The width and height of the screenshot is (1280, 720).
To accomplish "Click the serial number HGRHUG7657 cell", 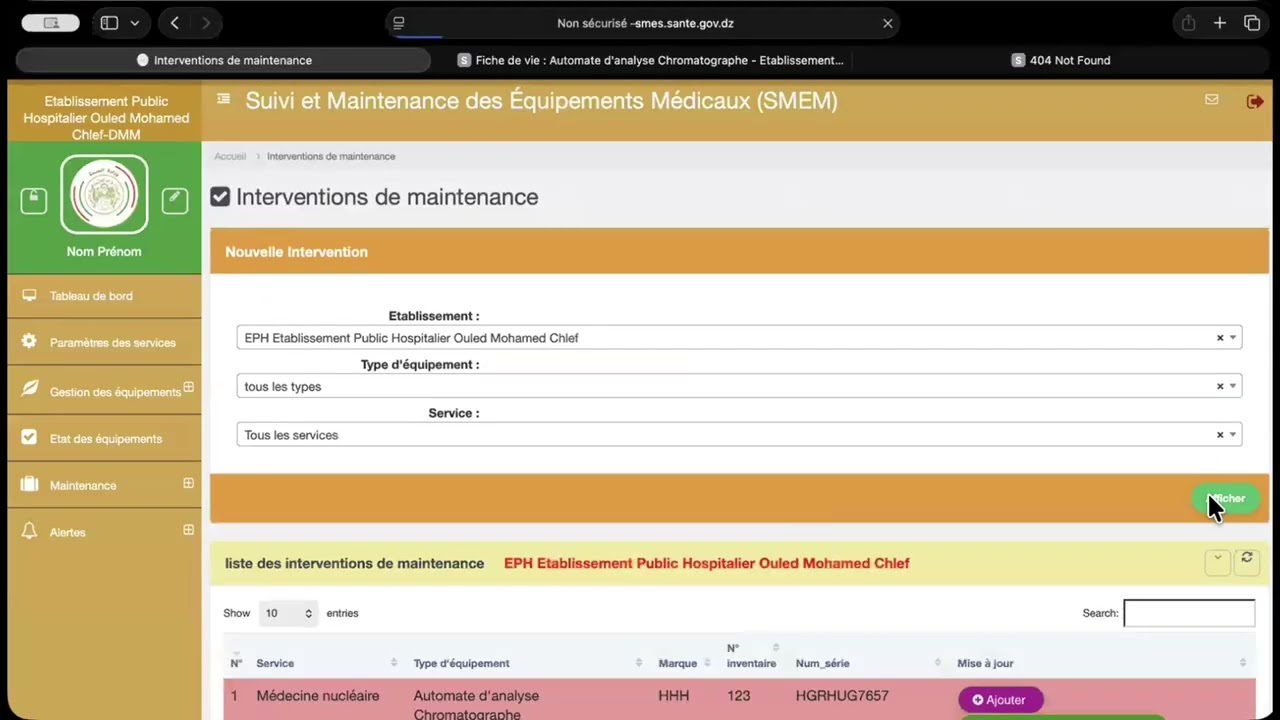I will 842,696.
